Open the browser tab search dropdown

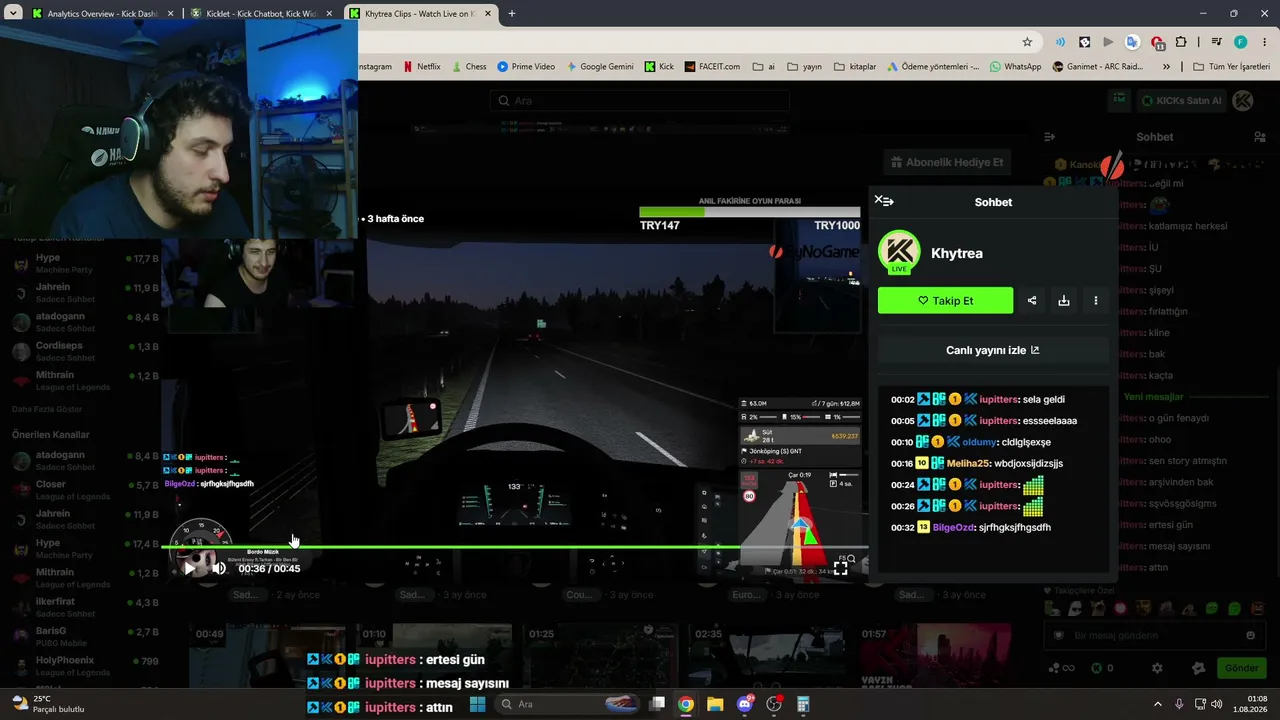13,14
